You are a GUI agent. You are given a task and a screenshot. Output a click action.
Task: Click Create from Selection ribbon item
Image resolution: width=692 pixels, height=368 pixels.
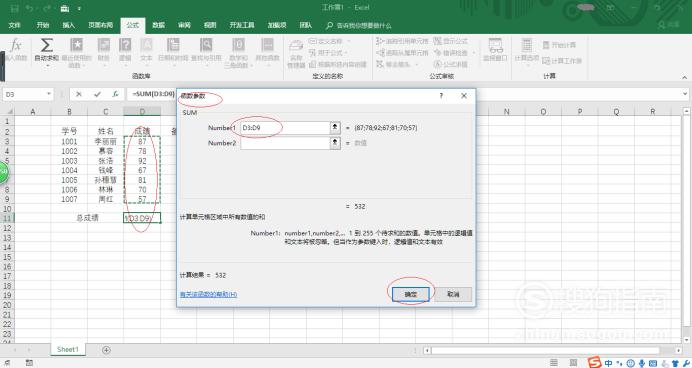click(338, 64)
